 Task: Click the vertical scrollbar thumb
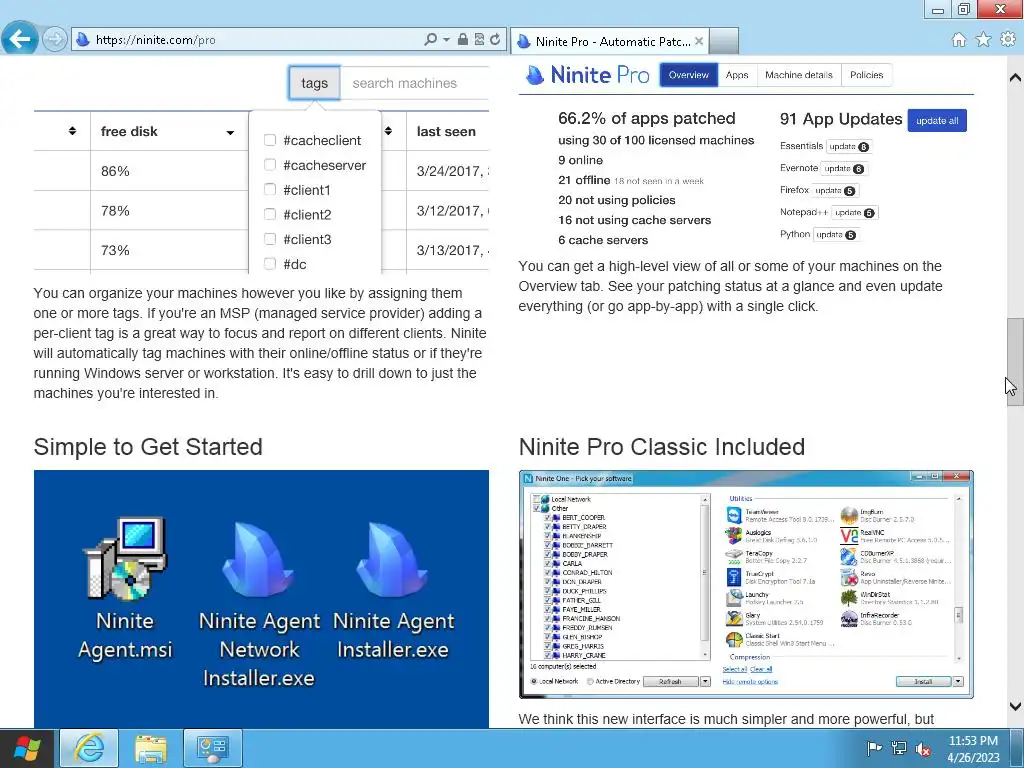[1015, 362]
